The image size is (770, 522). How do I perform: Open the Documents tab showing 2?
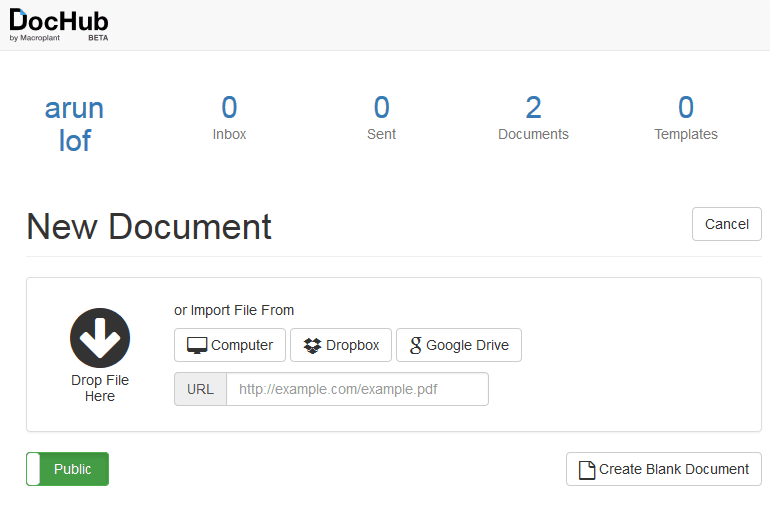(533, 118)
